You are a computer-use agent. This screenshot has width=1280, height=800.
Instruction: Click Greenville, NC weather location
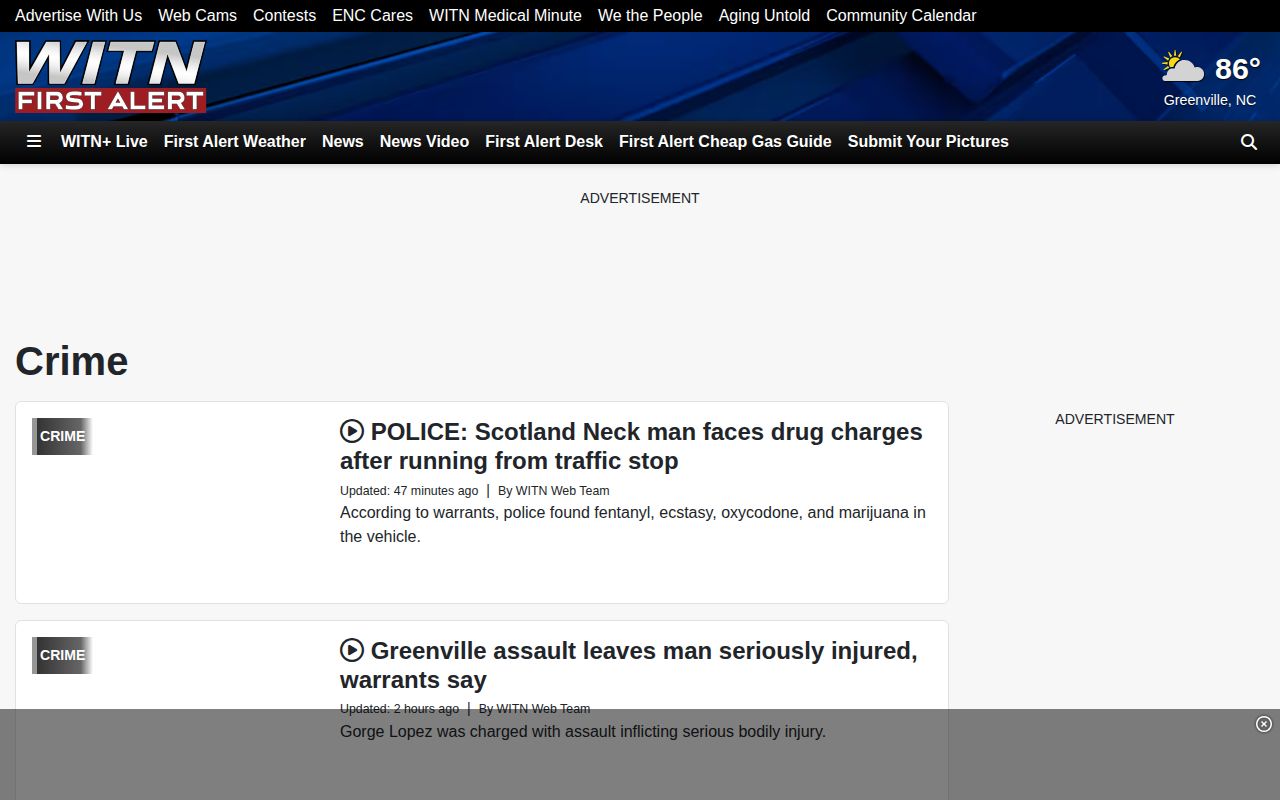click(1210, 100)
